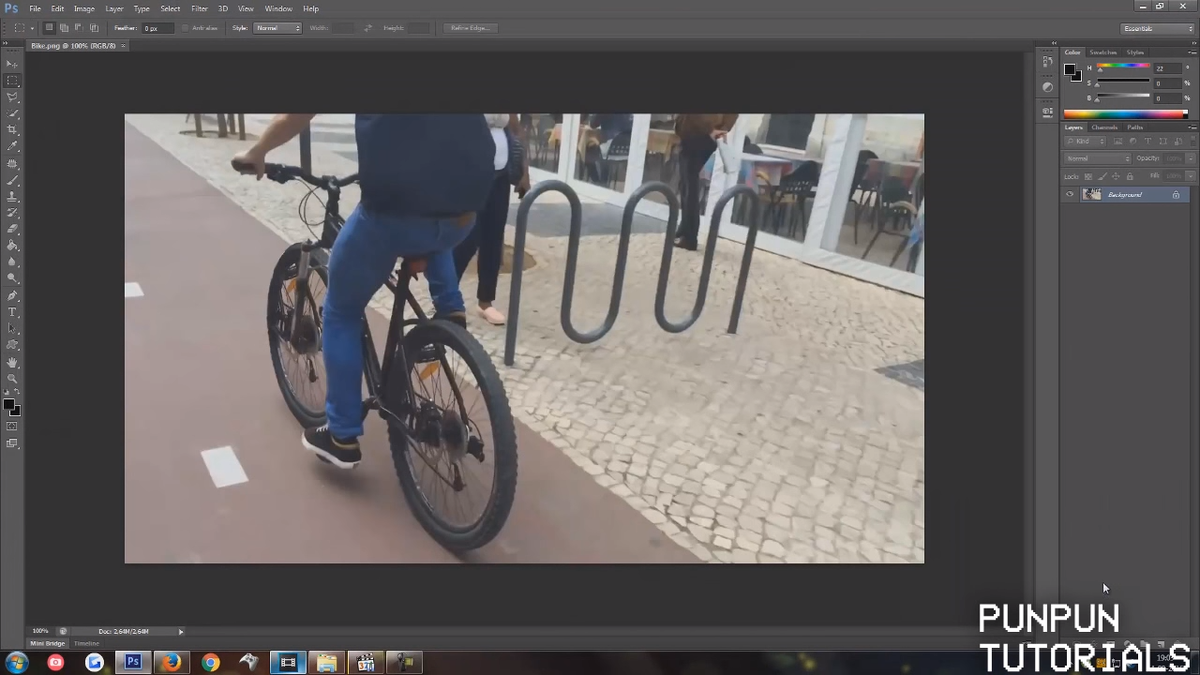Open the History panel icon
Screen dimensions: 1200x675
(x=1047, y=62)
